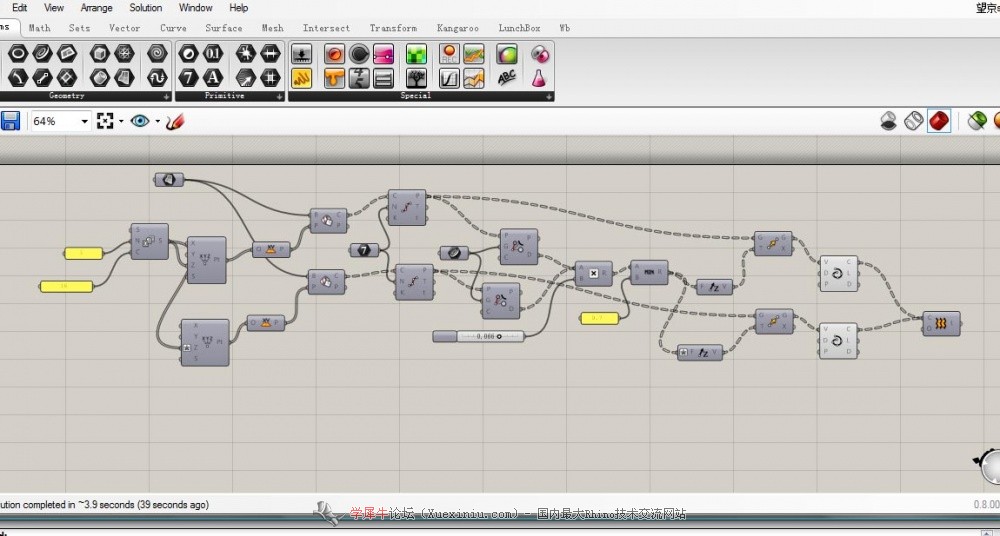Toggle the green selected-only preview button
This screenshot has height=536, width=1000.
(x=977, y=121)
